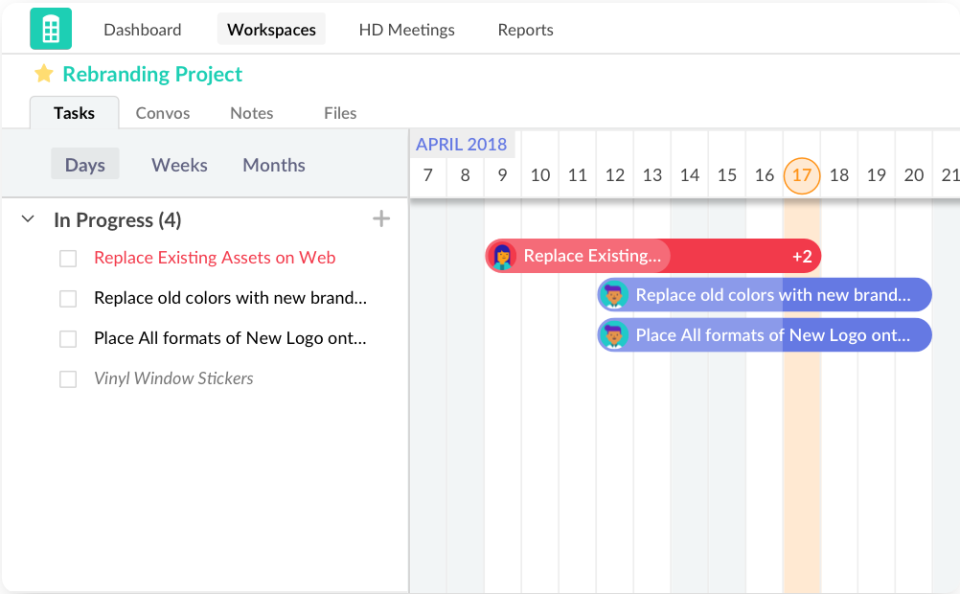Click the avatar on the Replace old colors bar
Image resolution: width=960 pixels, height=594 pixels.
coord(615,295)
